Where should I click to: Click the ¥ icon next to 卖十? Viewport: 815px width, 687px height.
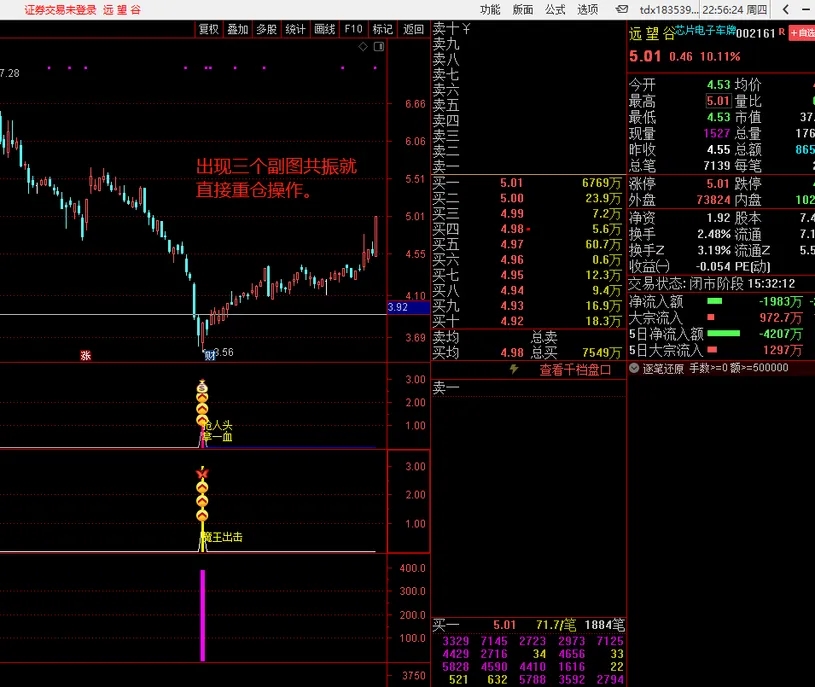(466, 29)
